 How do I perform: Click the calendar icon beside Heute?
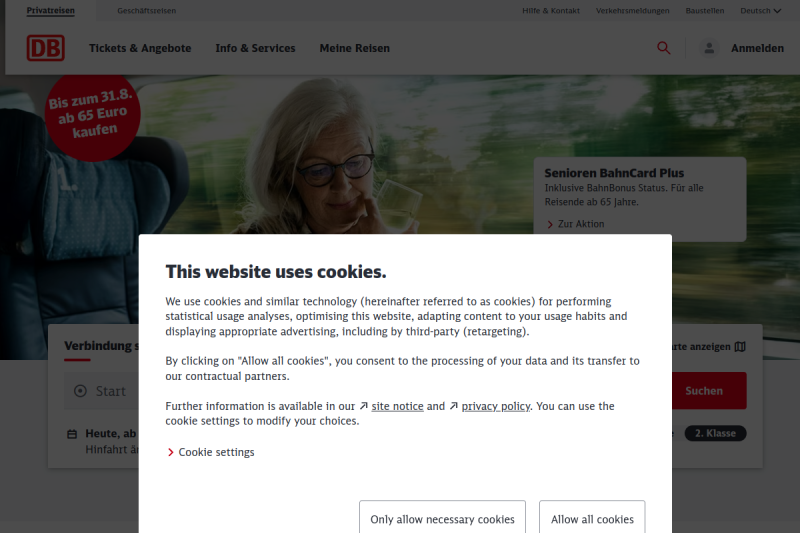coord(72,434)
